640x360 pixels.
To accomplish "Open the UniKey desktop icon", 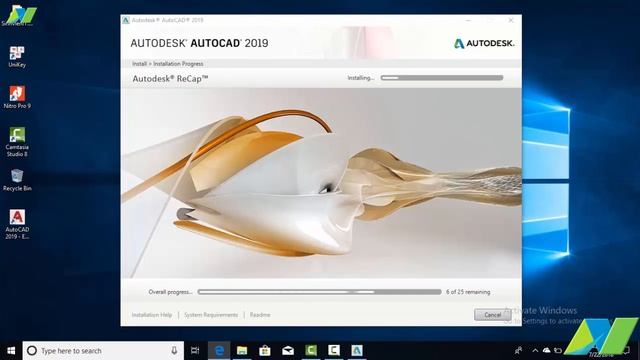I will pyautogui.click(x=17, y=57).
